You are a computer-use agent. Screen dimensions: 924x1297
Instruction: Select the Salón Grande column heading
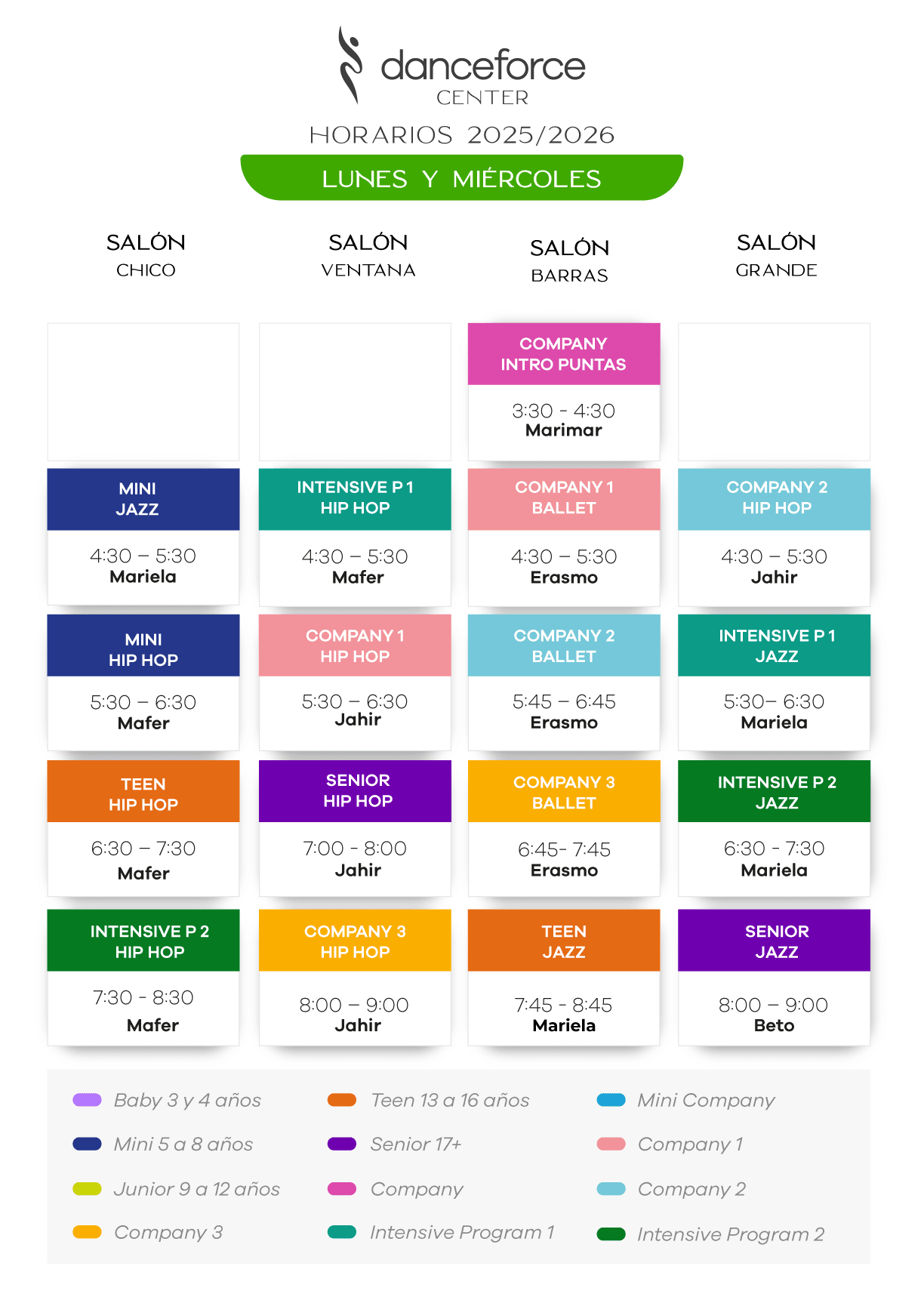coord(776,255)
